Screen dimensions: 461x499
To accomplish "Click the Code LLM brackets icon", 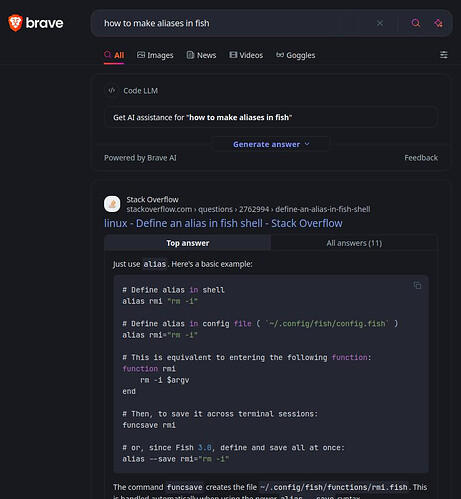I will (112, 90).
